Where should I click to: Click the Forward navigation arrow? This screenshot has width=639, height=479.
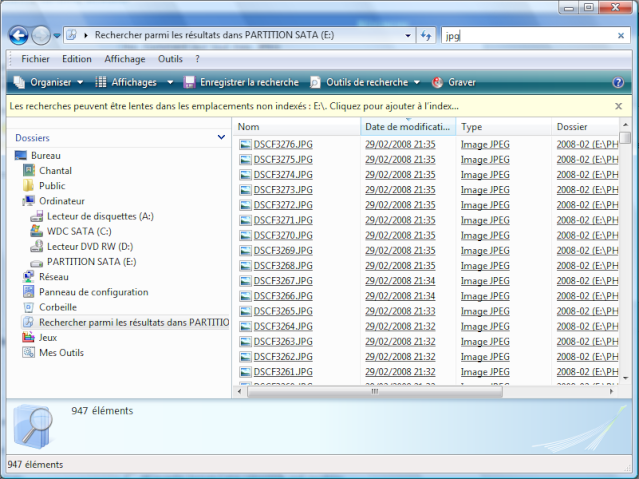[x=41, y=35]
